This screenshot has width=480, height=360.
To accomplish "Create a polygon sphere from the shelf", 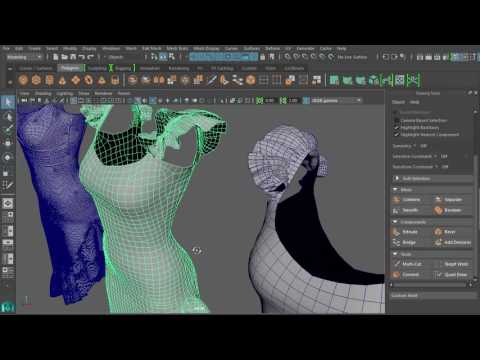I will [23, 80].
